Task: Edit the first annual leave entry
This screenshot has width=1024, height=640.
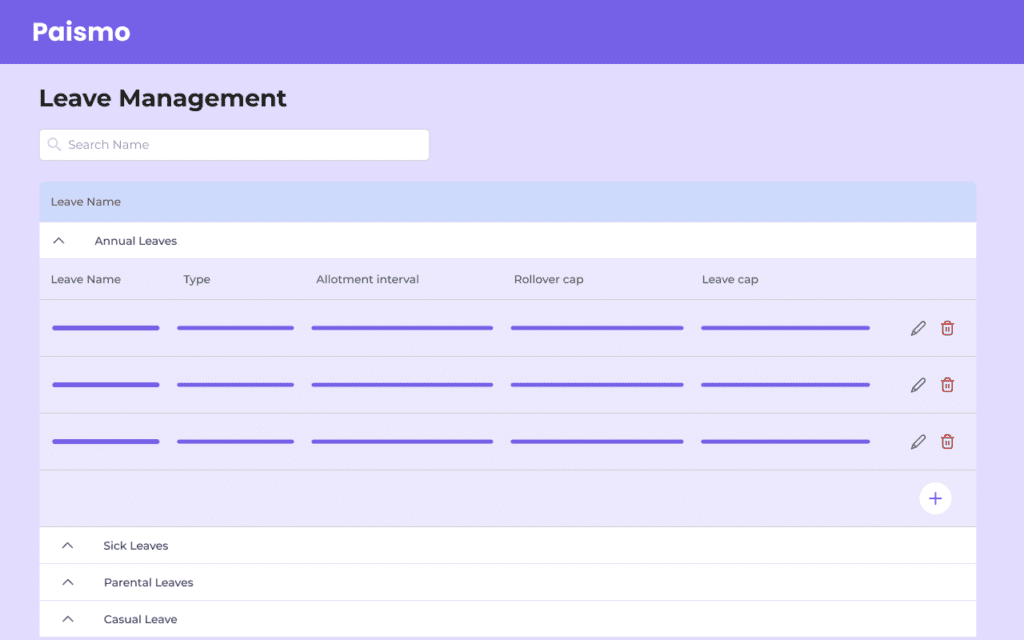Action: [917, 327]
